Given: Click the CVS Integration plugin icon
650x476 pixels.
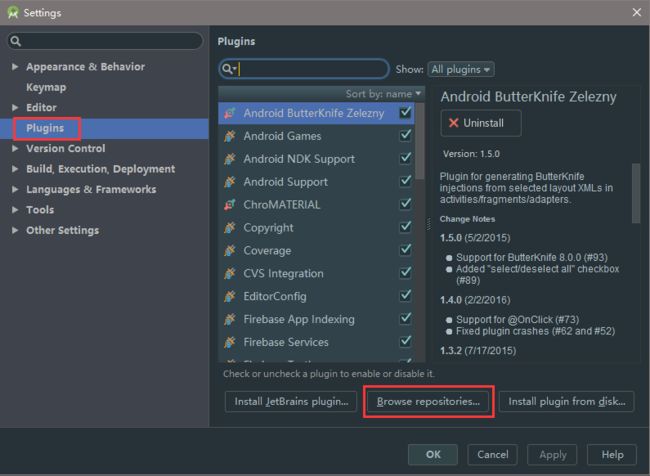Looking at the screenshot, I should [230, 273].
